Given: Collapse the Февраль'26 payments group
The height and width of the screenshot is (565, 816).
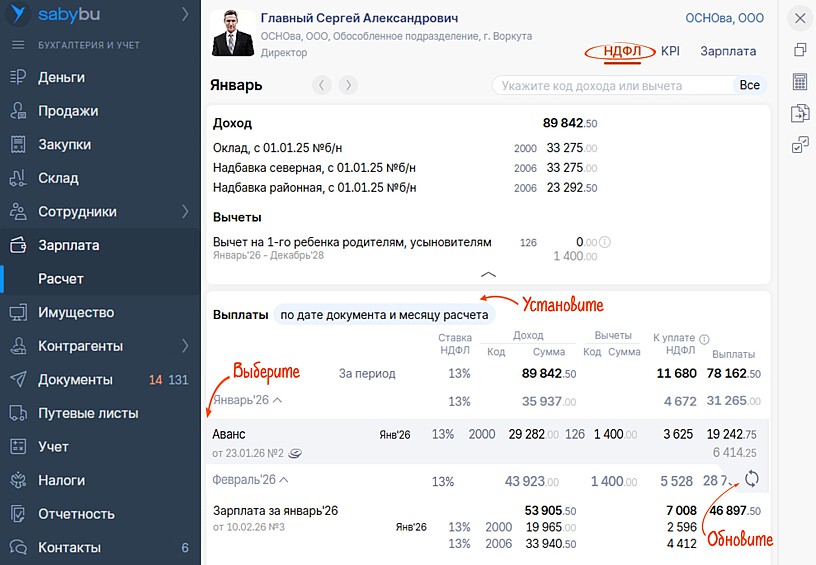Looking at the screenshot, I should click(282, 480).
